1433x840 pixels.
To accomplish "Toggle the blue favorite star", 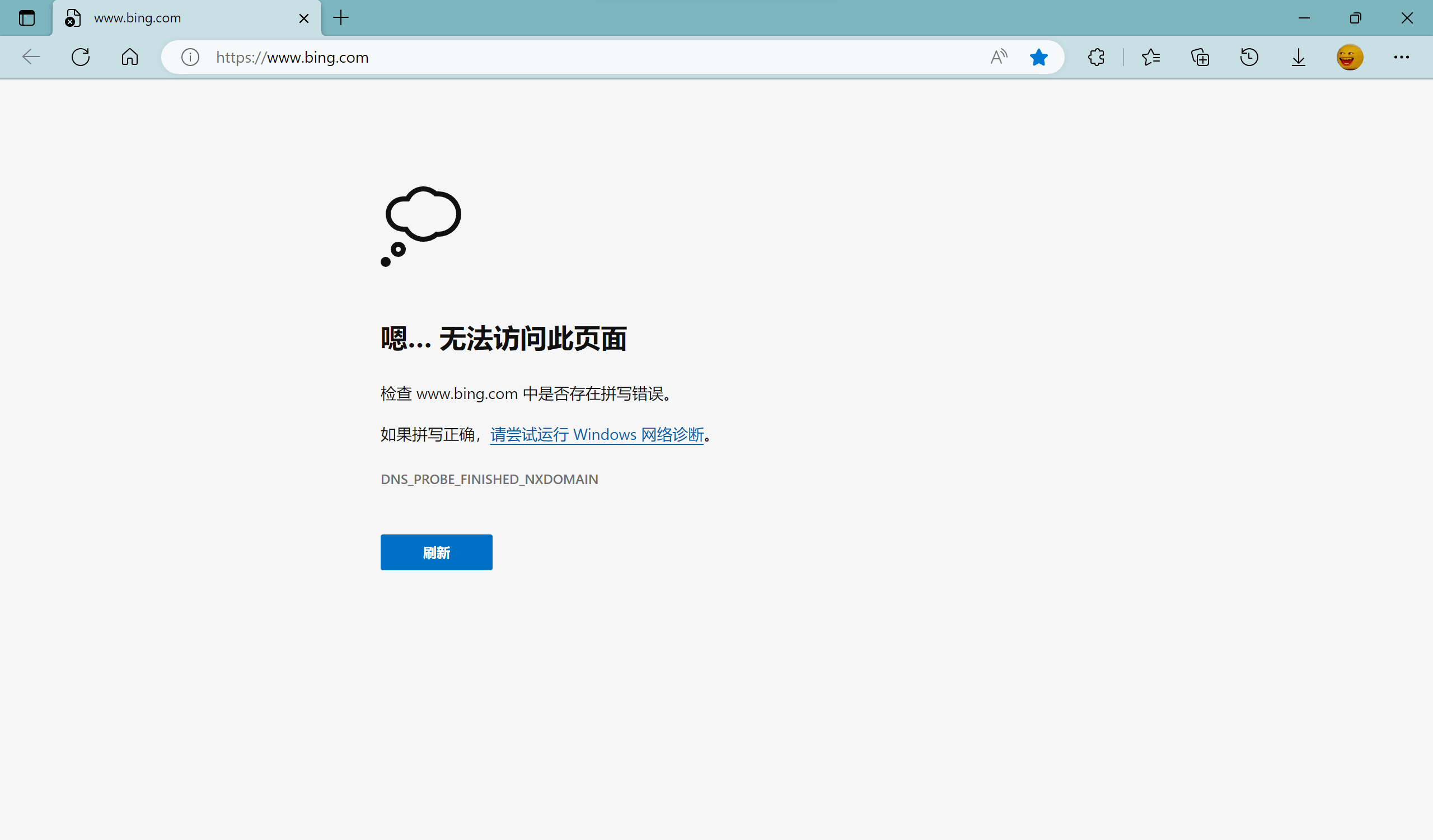I will tap(1038, 57).
